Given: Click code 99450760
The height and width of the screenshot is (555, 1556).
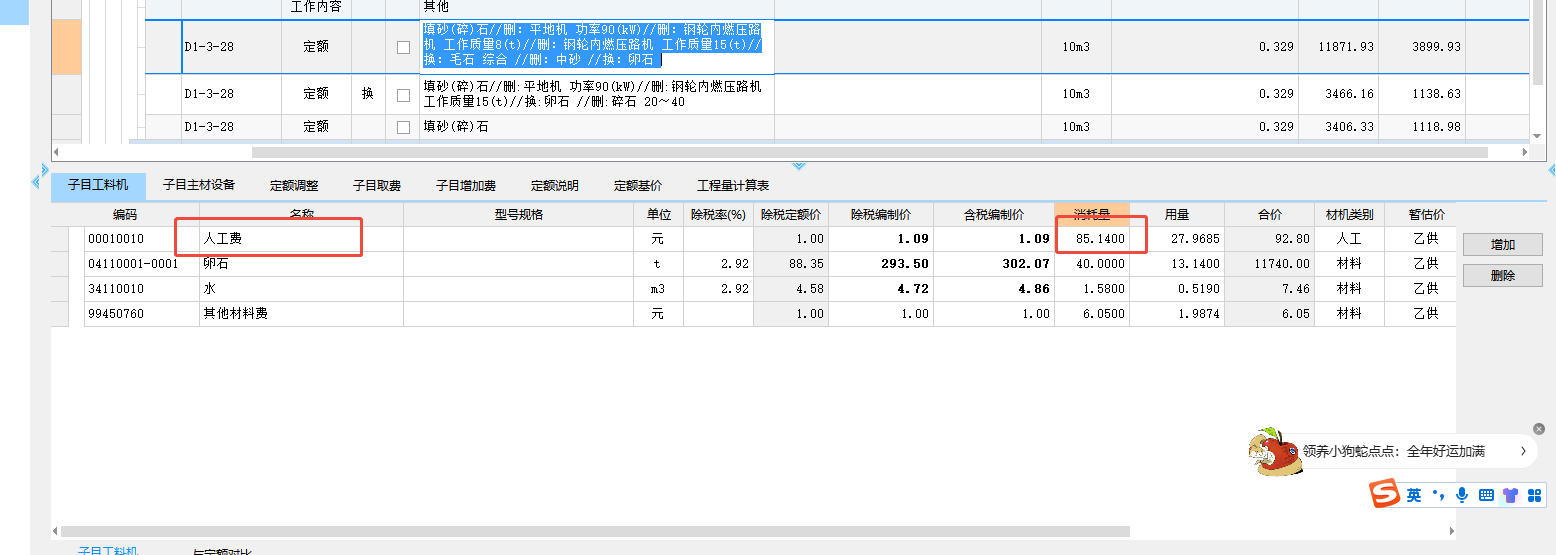Looking at the screenshot, I should tap(142, 314).
